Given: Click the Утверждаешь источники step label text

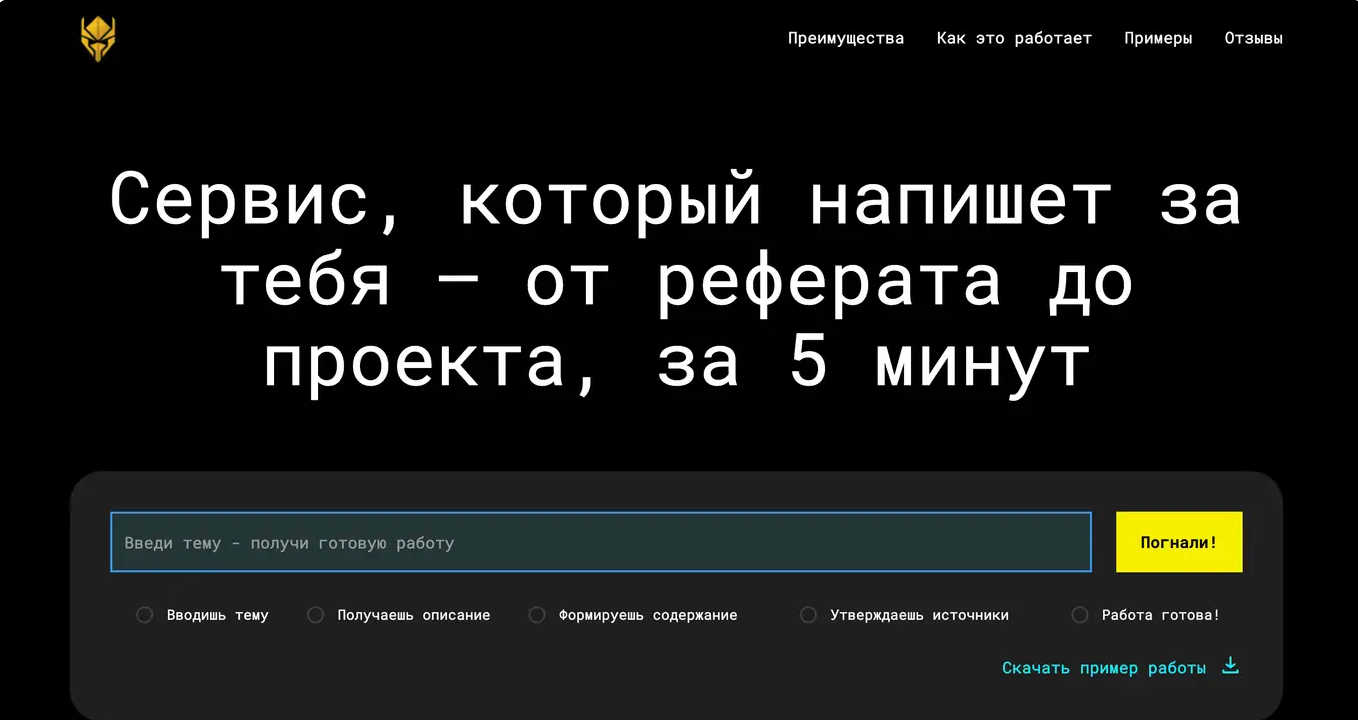Looking at the screenshot, I should (x=921, y=614).
